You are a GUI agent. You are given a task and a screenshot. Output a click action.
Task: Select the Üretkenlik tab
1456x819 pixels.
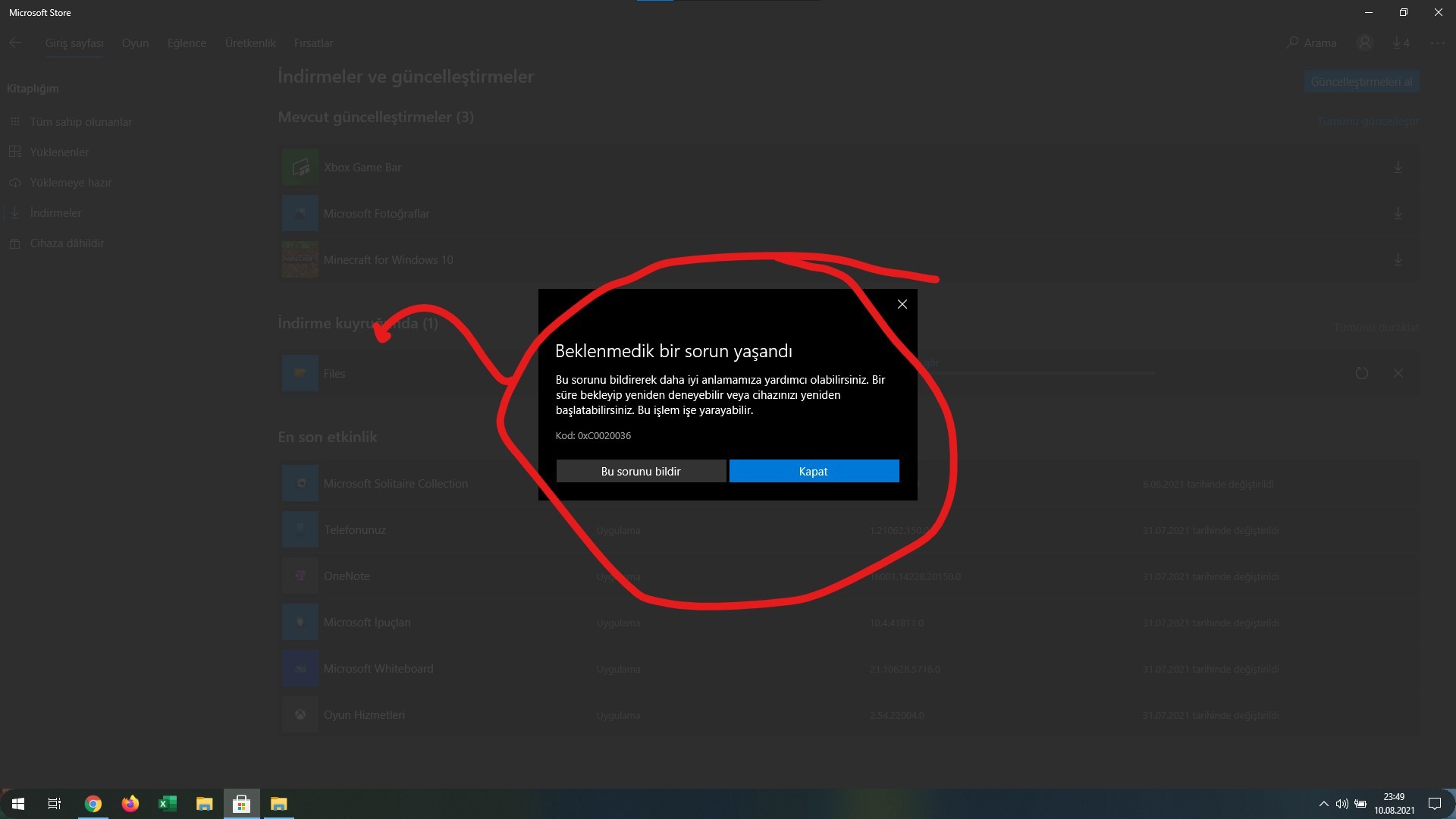pos(250,43)
